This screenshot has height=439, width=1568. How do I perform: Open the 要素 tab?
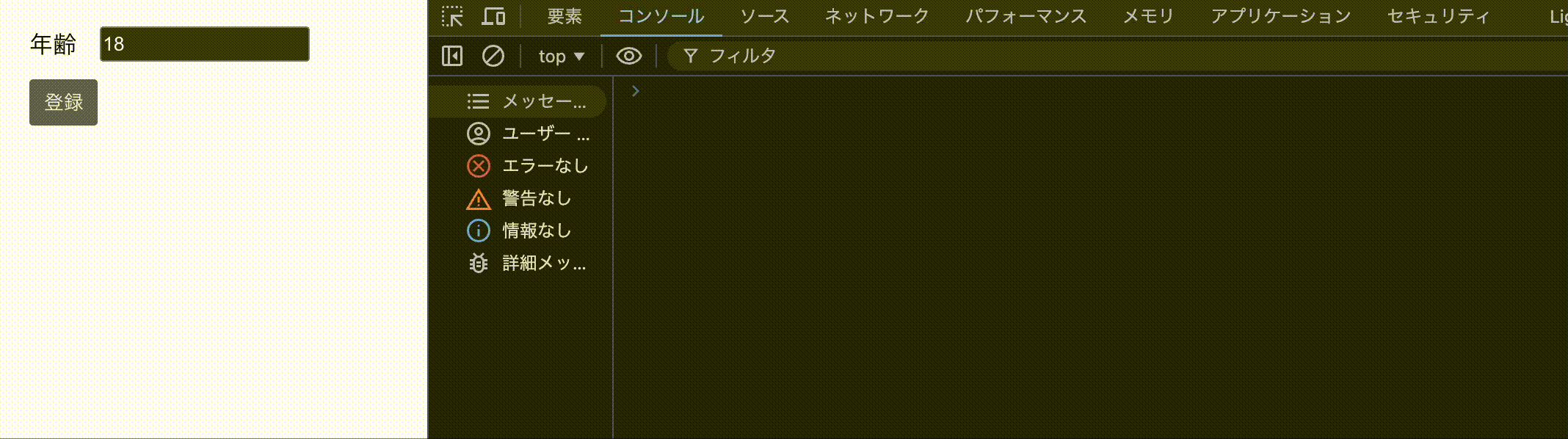tap(565, 16)
